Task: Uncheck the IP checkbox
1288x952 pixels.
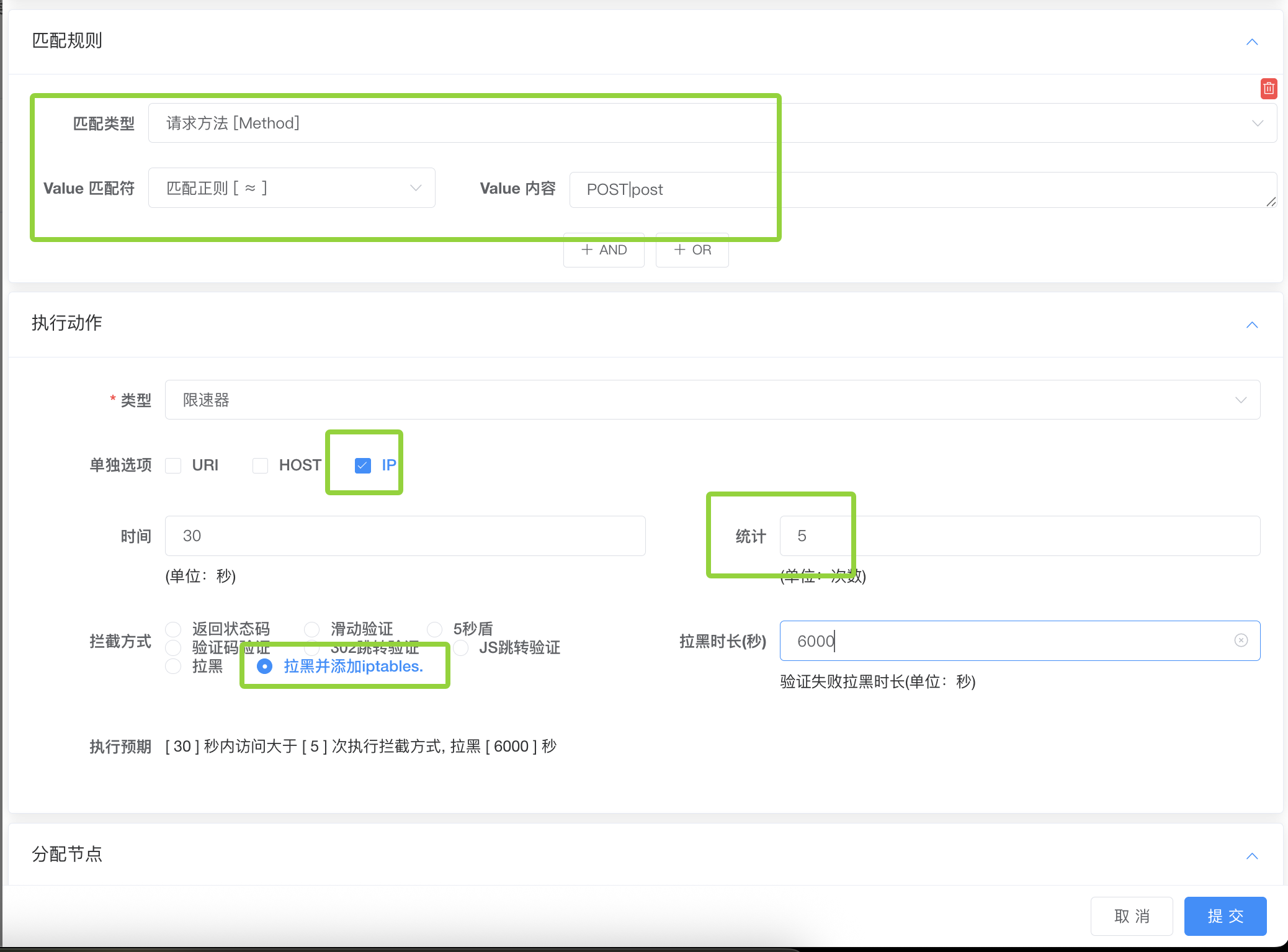Action: pos(363,465)
